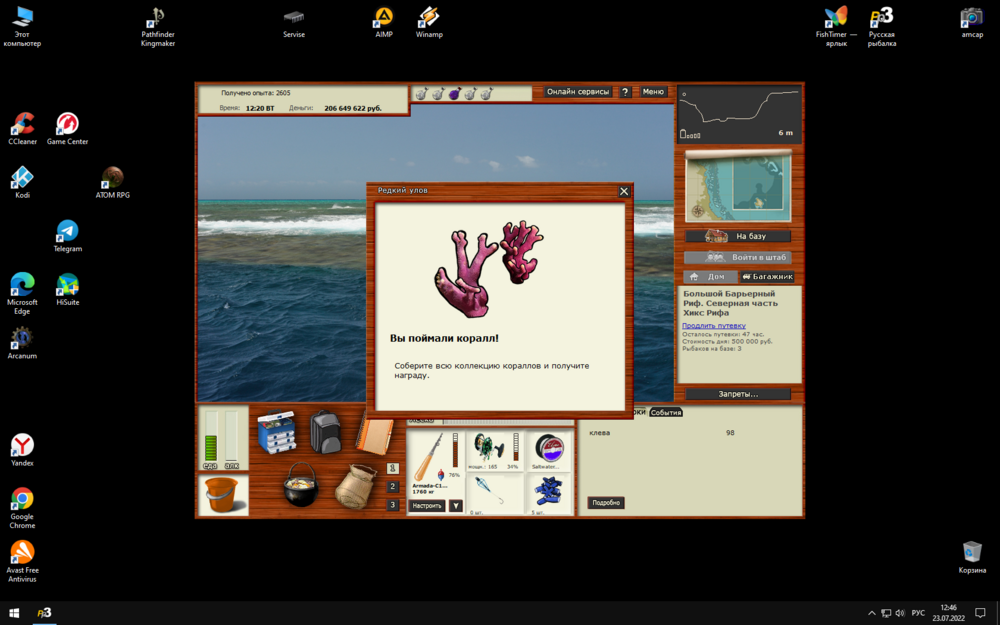1000x625 pixels.
Task: Click the reef map thumbnail
Action: coord(738,186)
